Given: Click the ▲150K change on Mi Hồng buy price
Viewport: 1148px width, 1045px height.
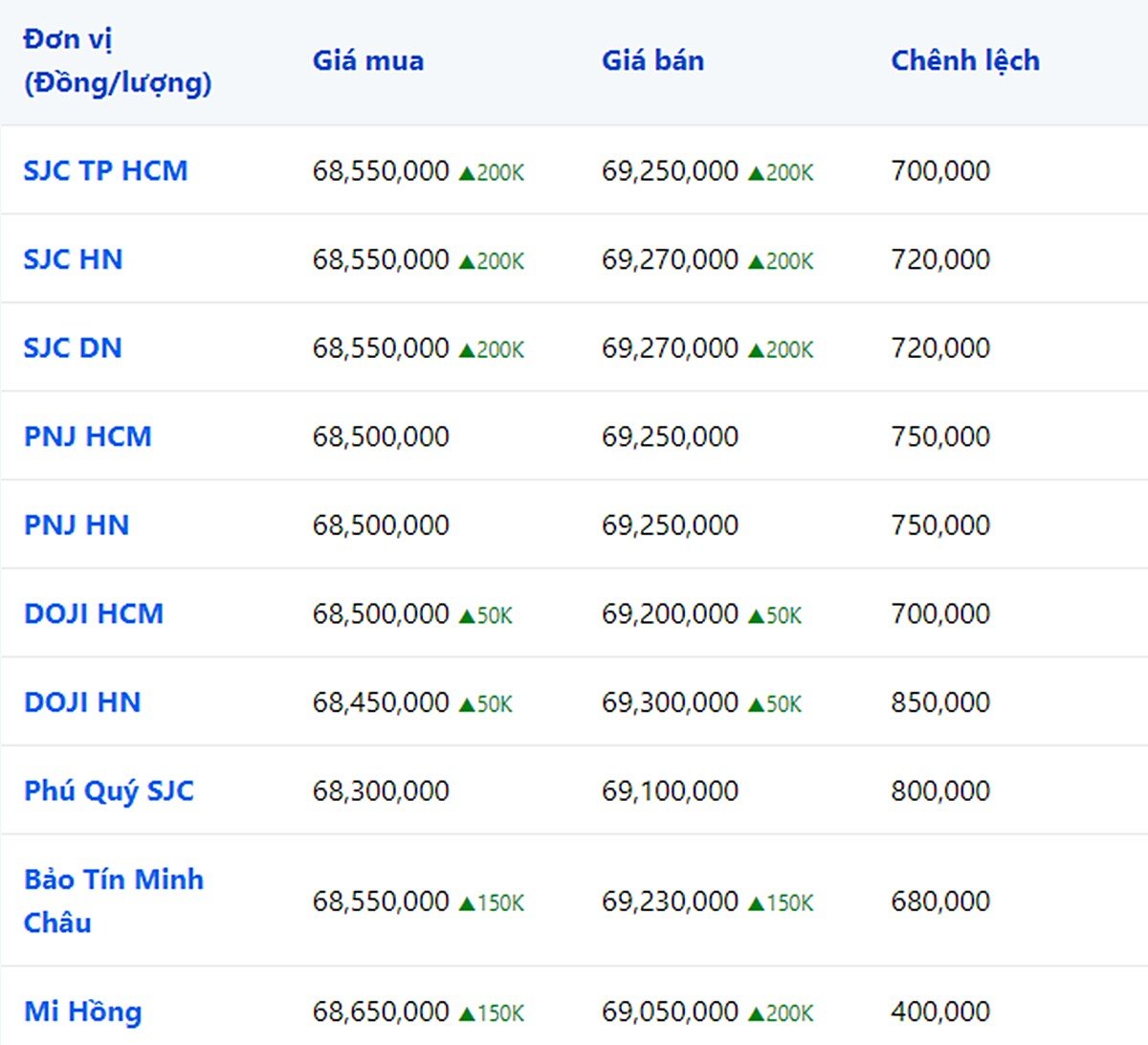Looking at the screenshot, I should (x=492, y=1013).
